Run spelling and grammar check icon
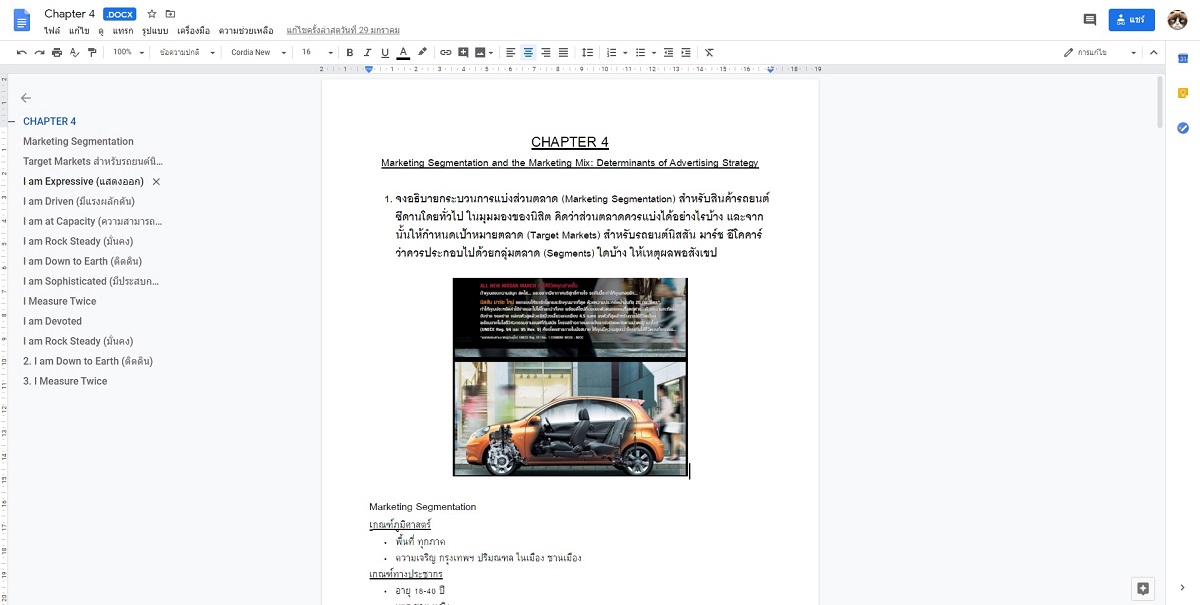This screenshot has height=605, width=1200. point(74,52)
